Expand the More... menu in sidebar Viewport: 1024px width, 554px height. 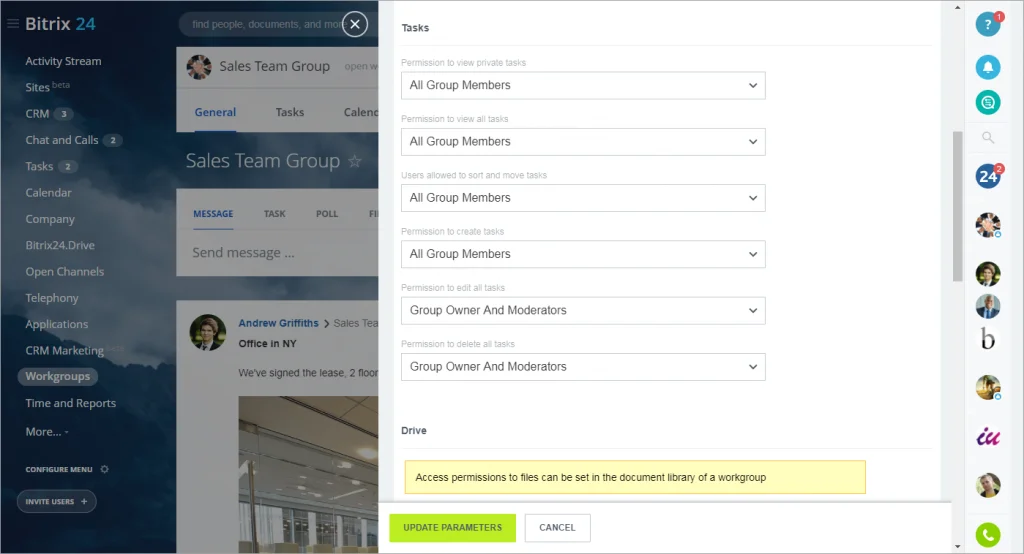click(x=46, y=432)
